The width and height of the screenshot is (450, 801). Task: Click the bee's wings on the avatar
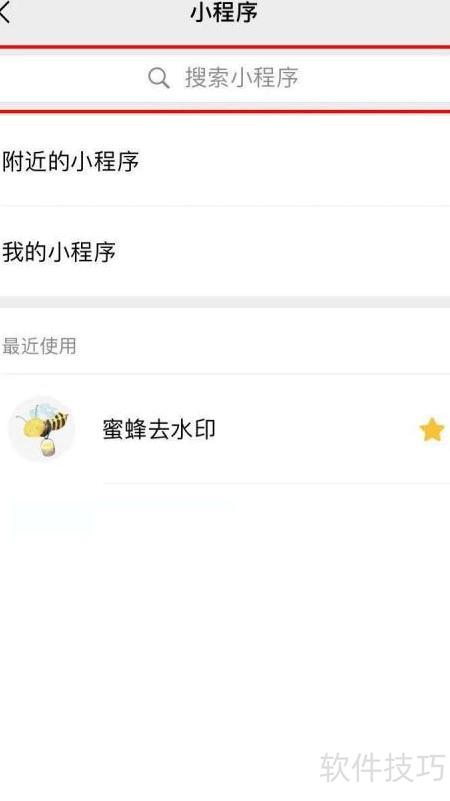pos(41,409)
